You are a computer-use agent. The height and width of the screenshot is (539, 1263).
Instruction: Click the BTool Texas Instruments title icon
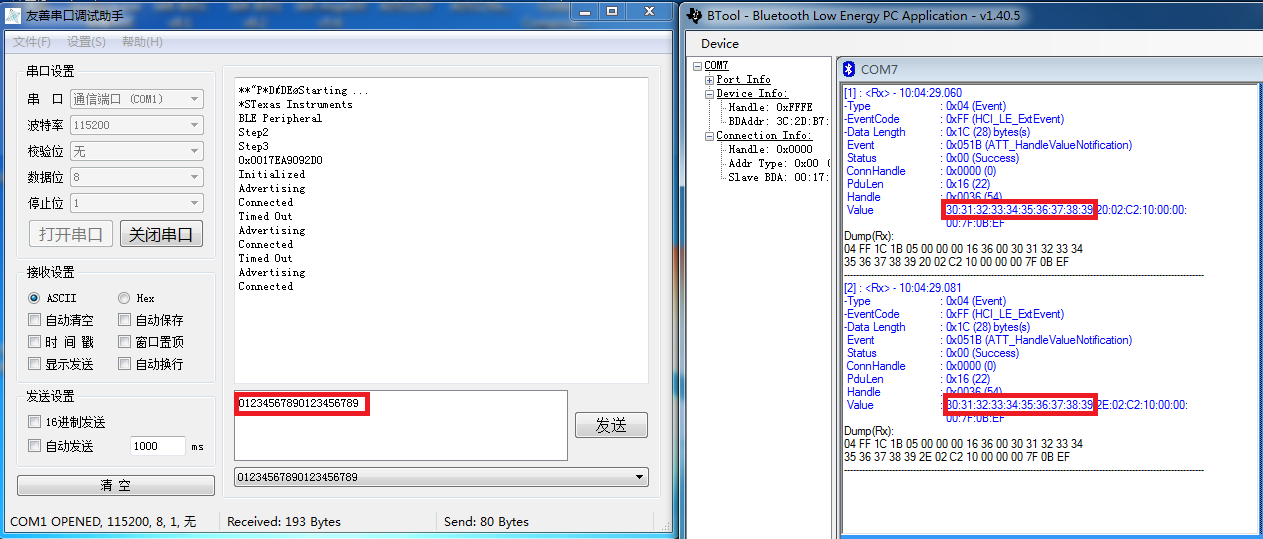click(x=695, y=15)
